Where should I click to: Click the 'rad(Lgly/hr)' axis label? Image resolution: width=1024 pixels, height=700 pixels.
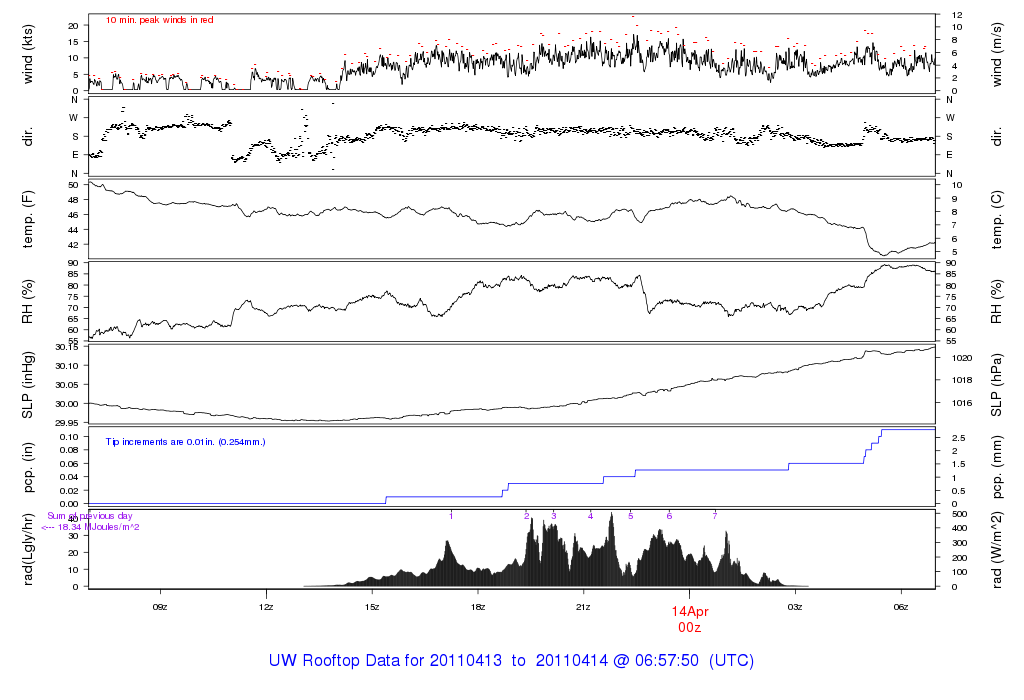click(x=27, y=549)
